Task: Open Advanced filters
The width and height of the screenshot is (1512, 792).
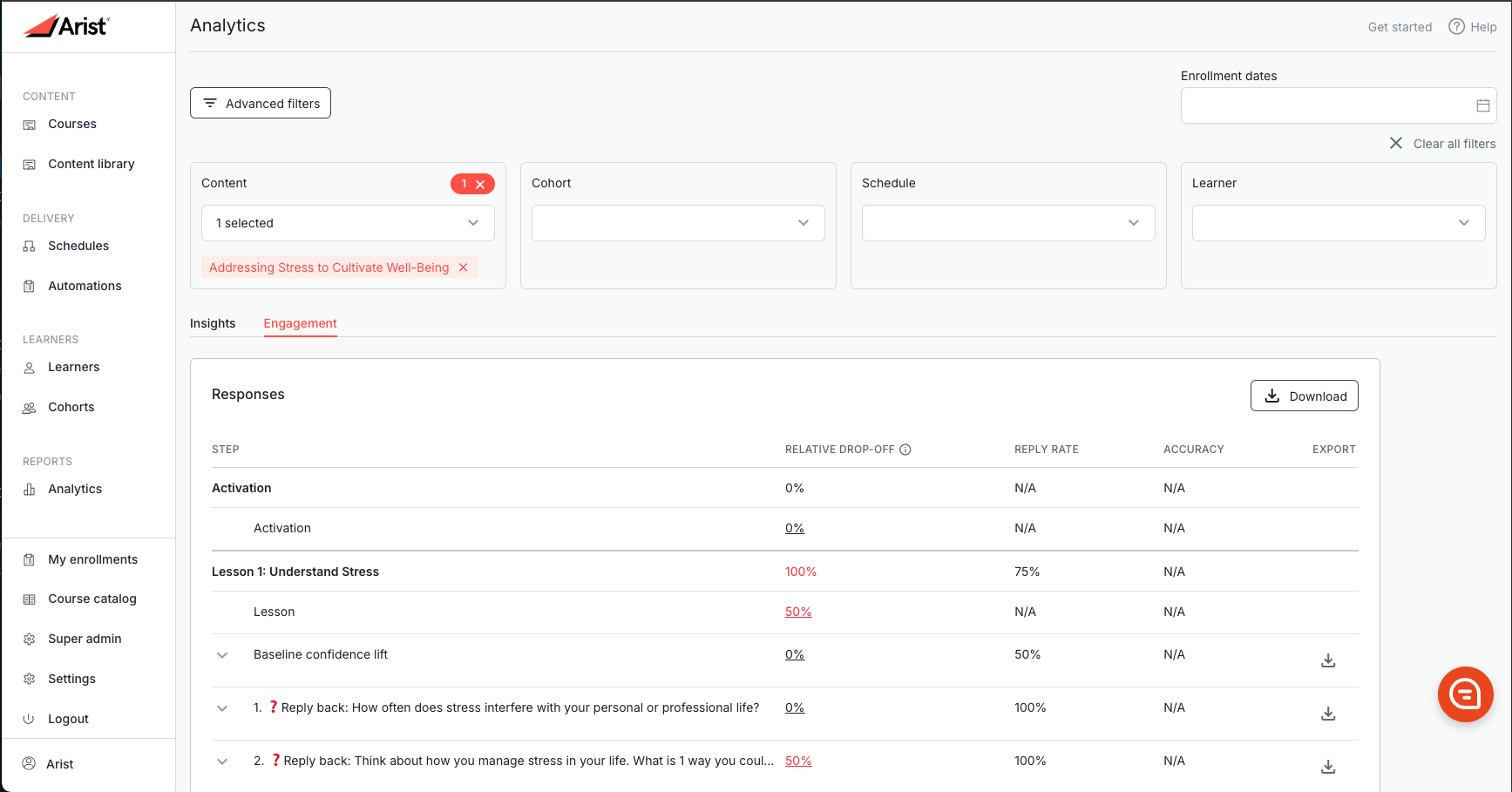Action: coord(261,103)
